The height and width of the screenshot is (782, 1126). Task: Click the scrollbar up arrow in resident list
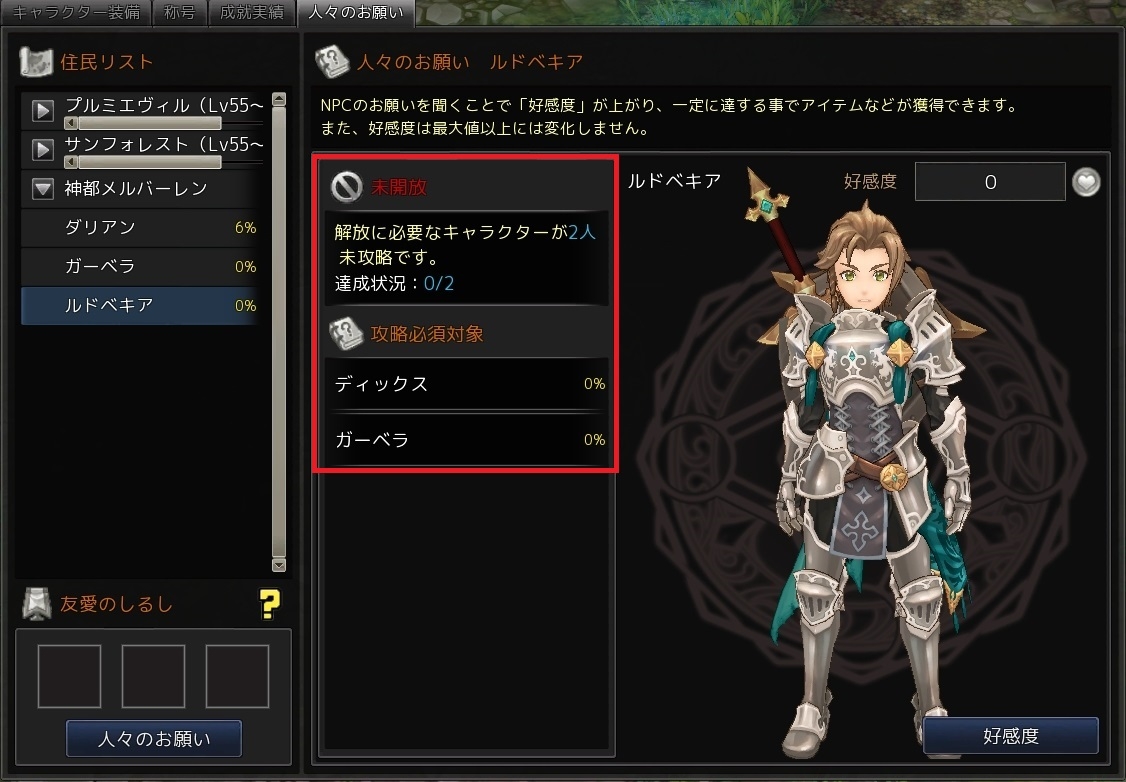pos(279,99)
